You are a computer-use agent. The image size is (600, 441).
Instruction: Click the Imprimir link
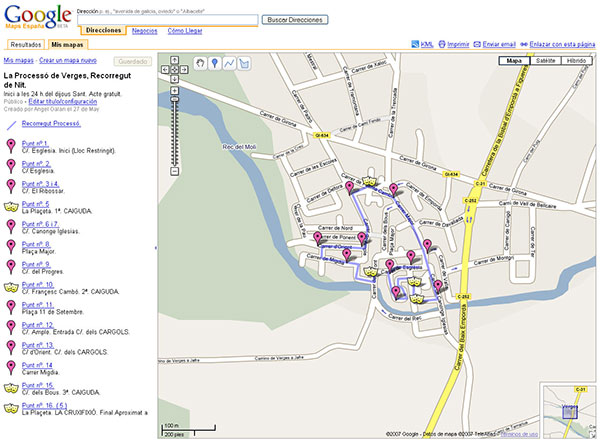coord(458,44)
